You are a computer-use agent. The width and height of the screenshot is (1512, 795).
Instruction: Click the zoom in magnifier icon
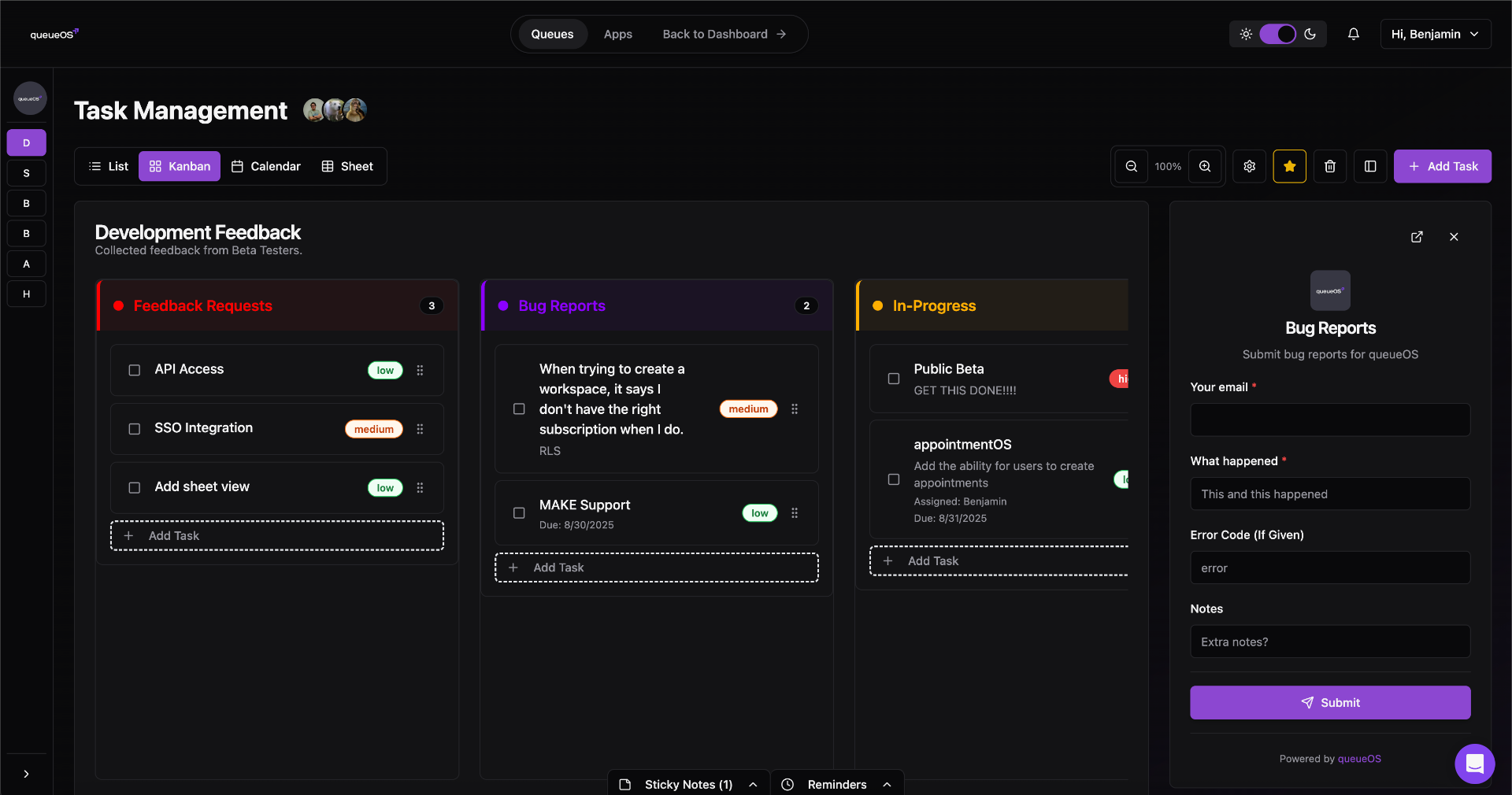pyautogui.click(x=1205, y=166)
